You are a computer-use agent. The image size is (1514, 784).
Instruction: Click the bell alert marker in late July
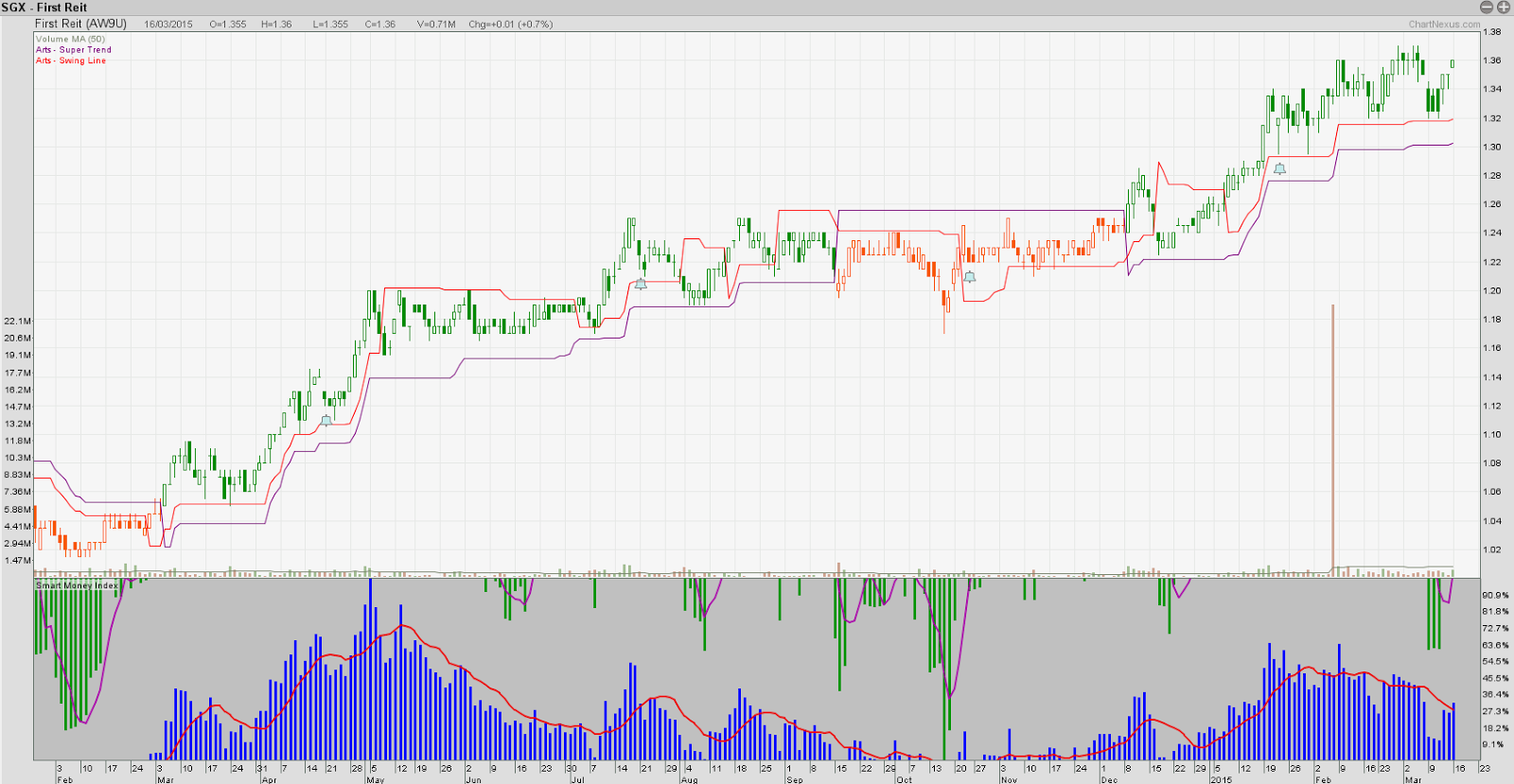coord(641,283)
